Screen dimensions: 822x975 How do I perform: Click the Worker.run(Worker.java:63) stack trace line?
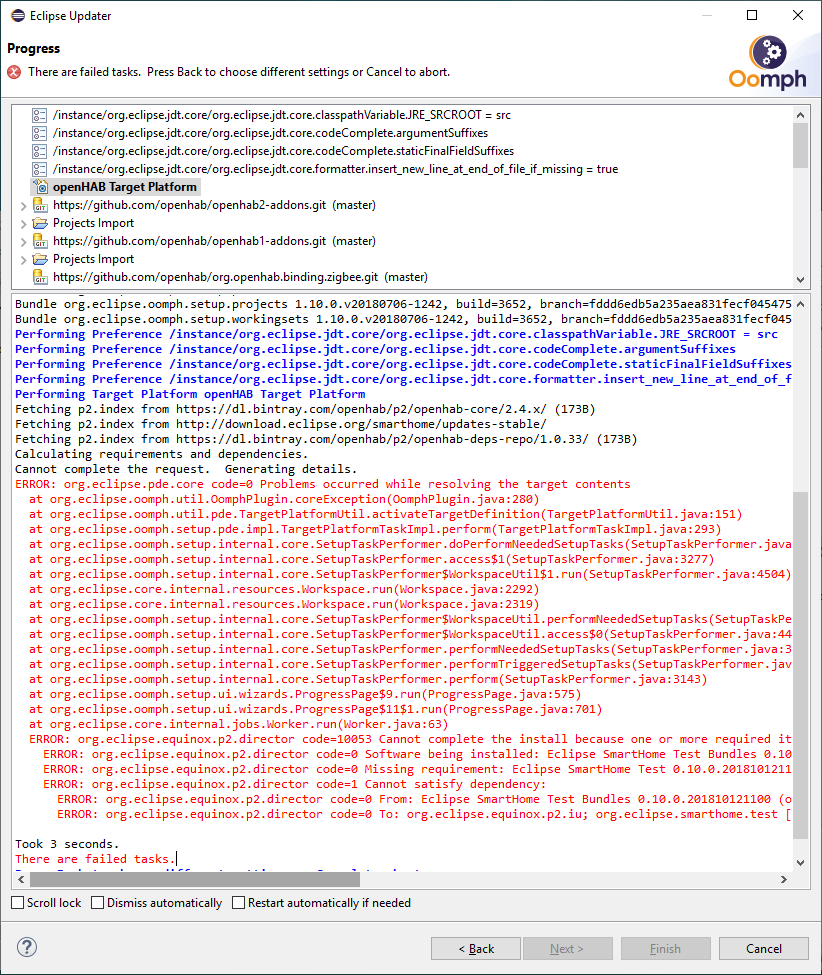239,724
